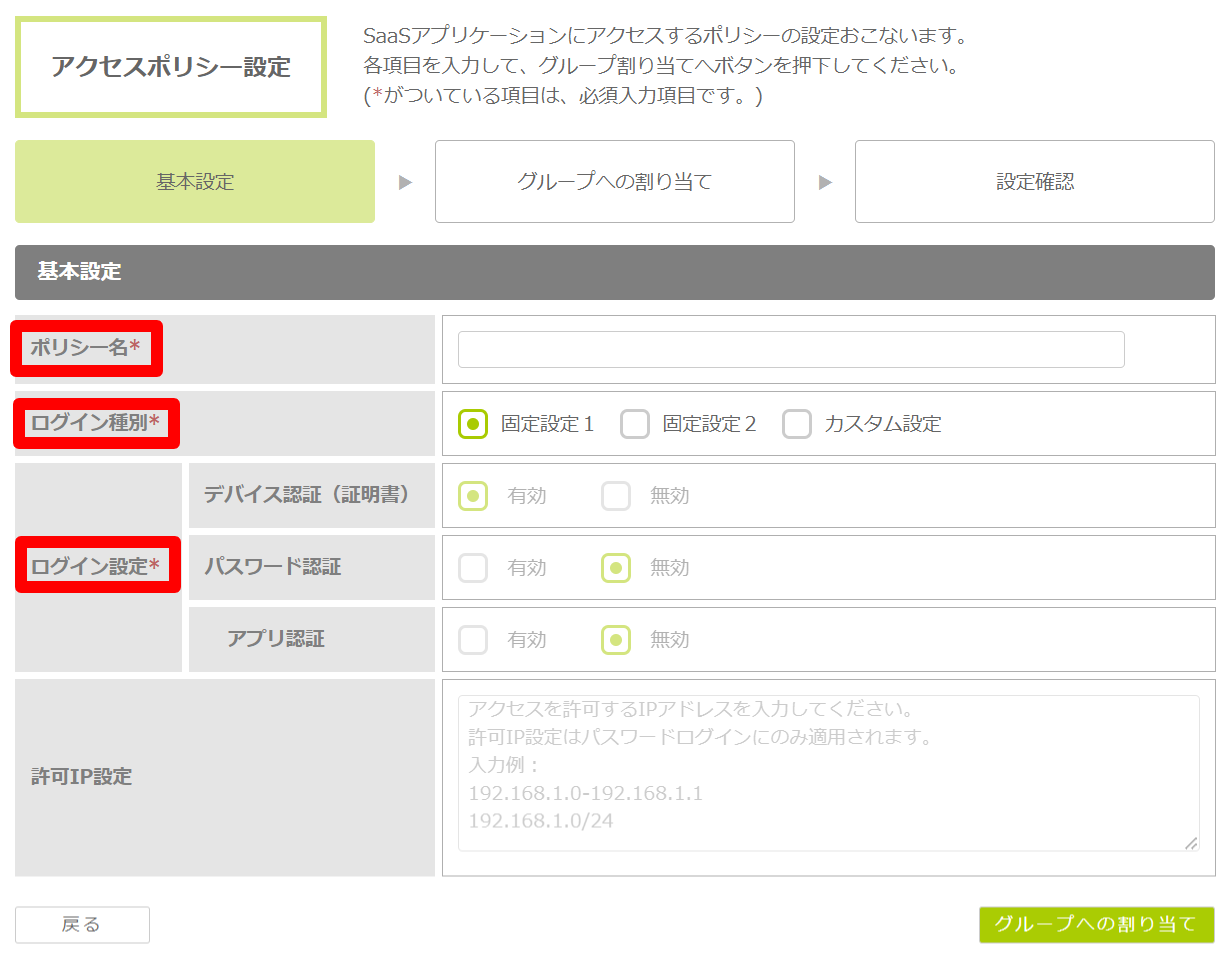Go to the 設定確認 step tab
Viewport: 1227px width, 962px height.
tap(1034, 182)
